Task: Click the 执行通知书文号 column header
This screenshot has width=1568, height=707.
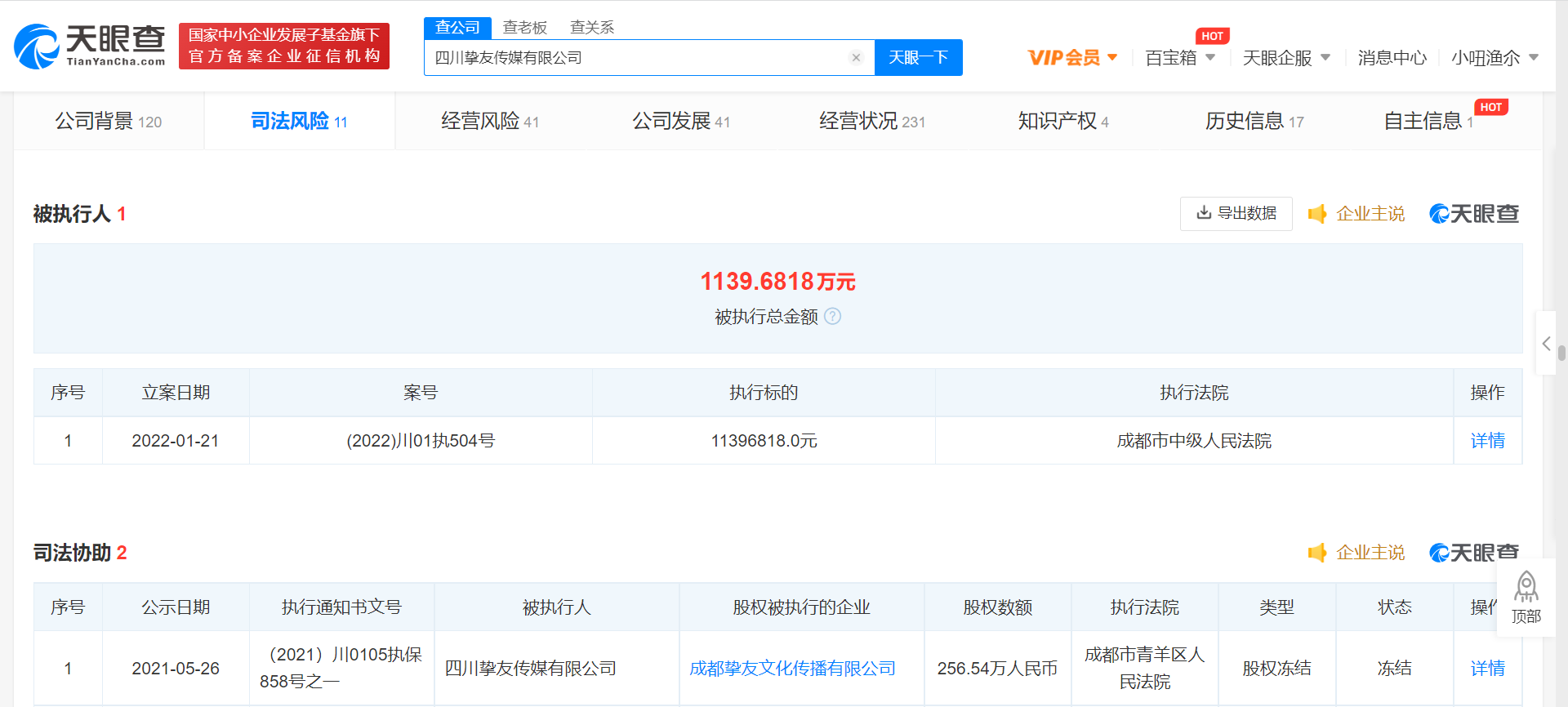Action: click(x=341, y=607)
